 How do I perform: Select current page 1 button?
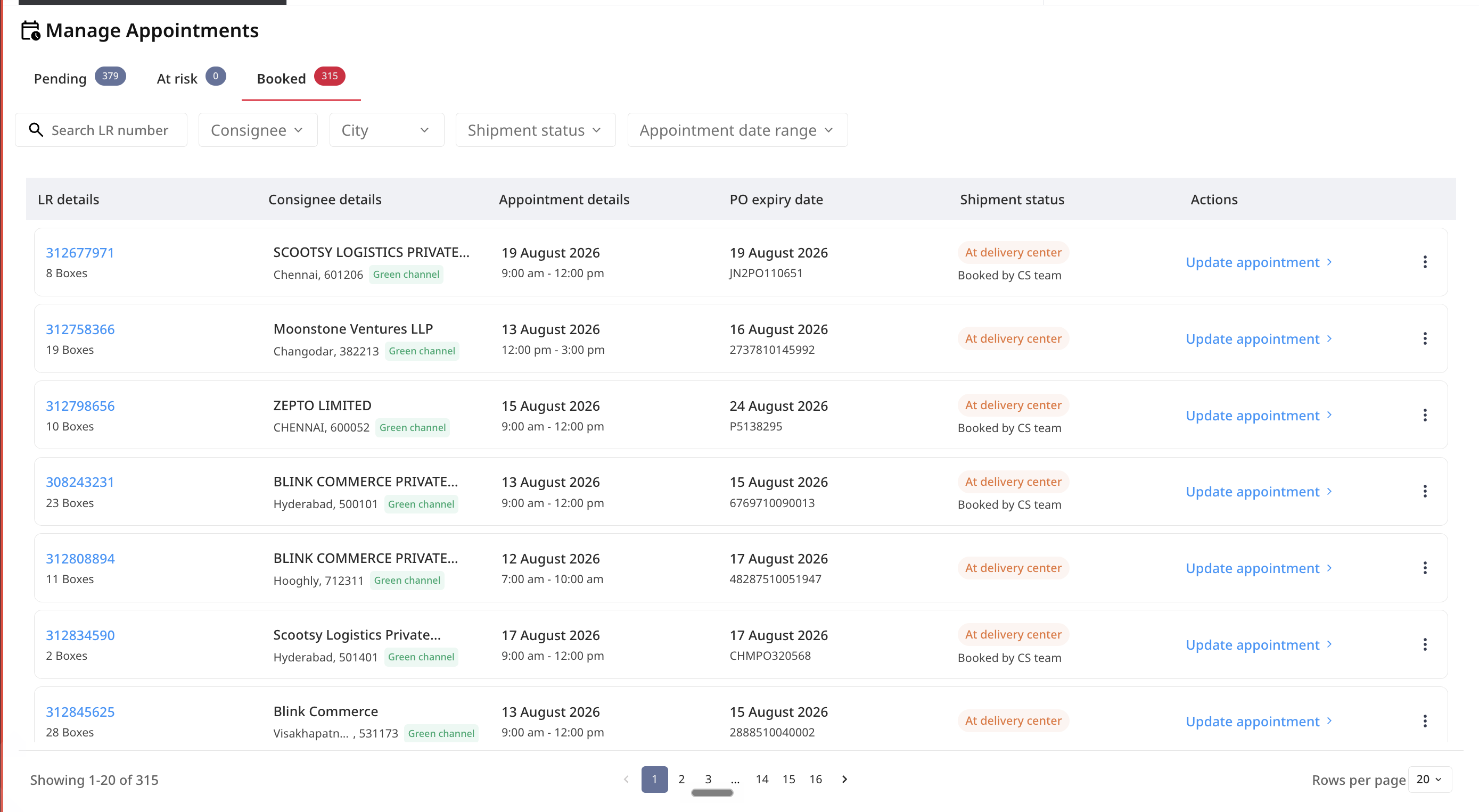pos(654,780)
